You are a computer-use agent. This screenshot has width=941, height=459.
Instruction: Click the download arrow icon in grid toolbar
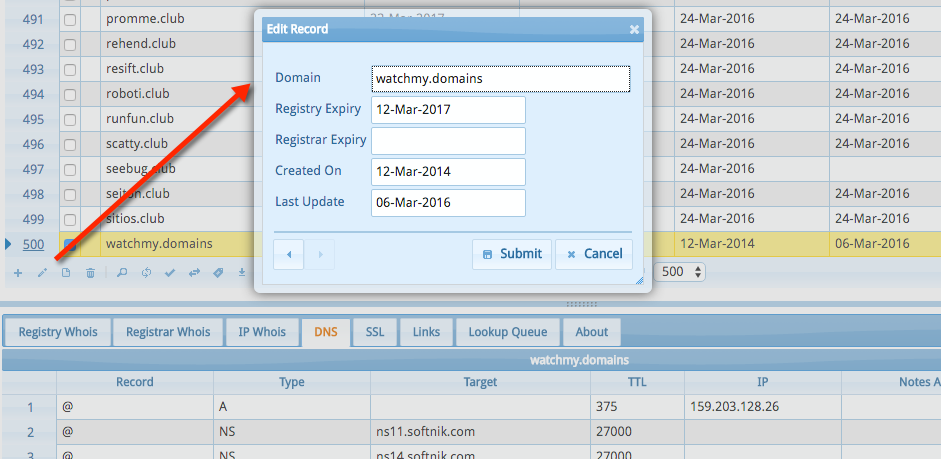[x=242, y=273]
